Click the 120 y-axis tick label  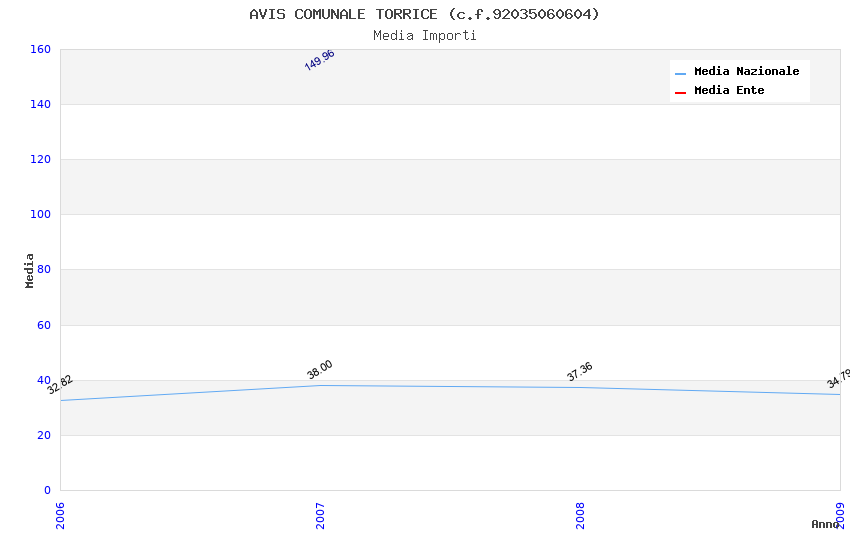tap(40, 159)
